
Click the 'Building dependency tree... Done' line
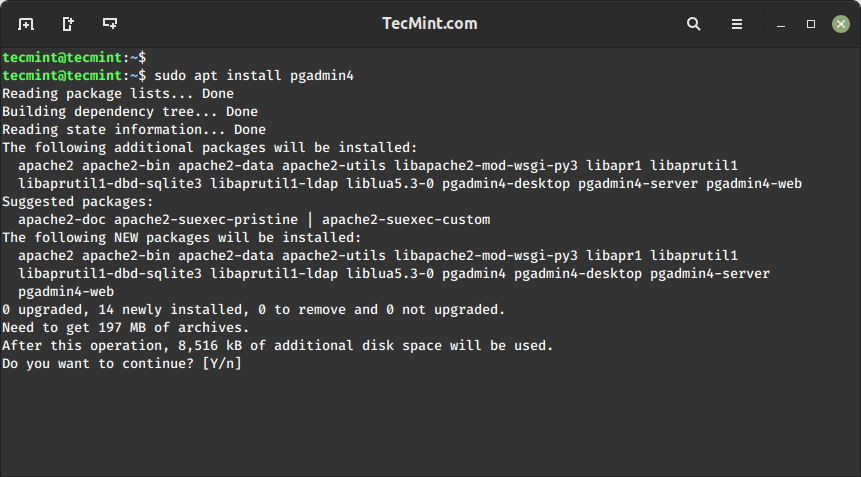[x=130, y=111]
